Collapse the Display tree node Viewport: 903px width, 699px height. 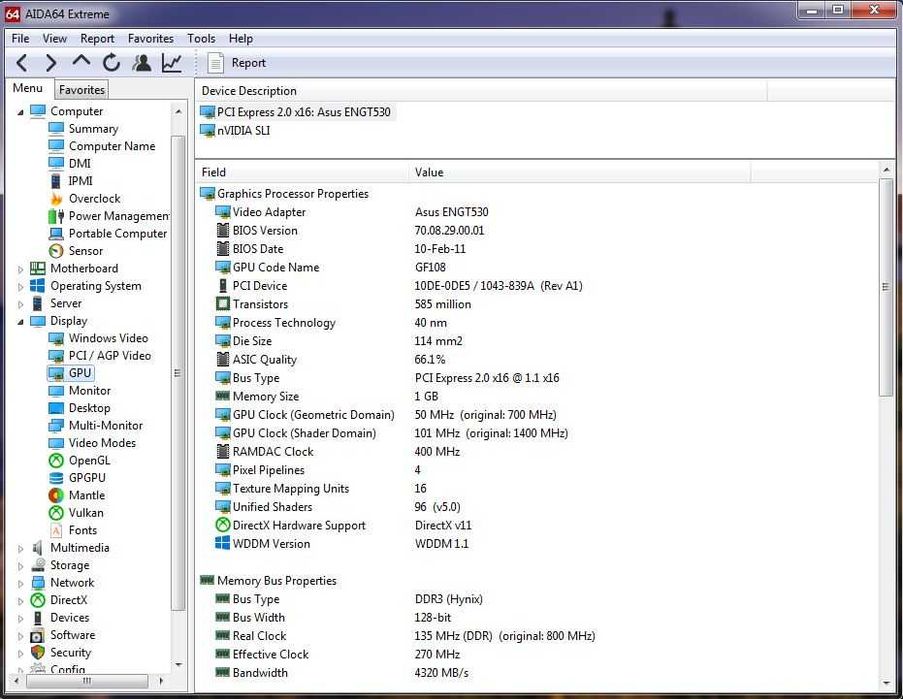[x=21, y=322]
